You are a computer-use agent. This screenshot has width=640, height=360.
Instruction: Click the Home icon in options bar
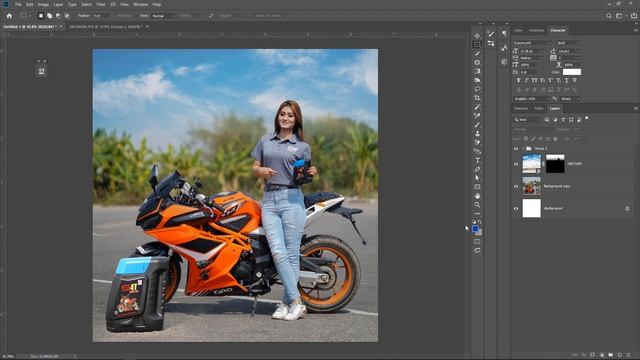(x=9, y=16)
